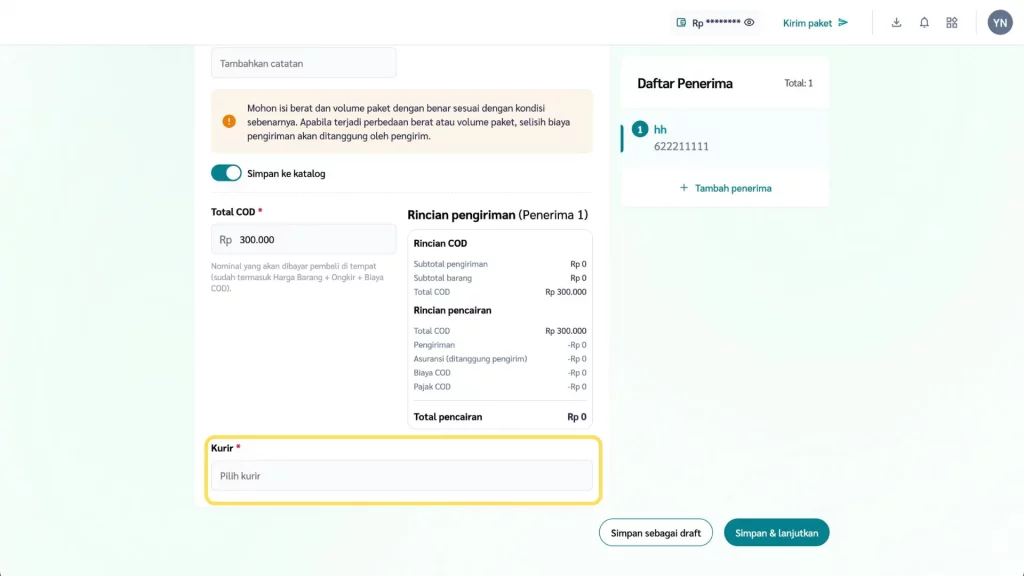Show the hidden balance with the eye icon
This screenshot has height=576, width=1024.
[749, 22]
